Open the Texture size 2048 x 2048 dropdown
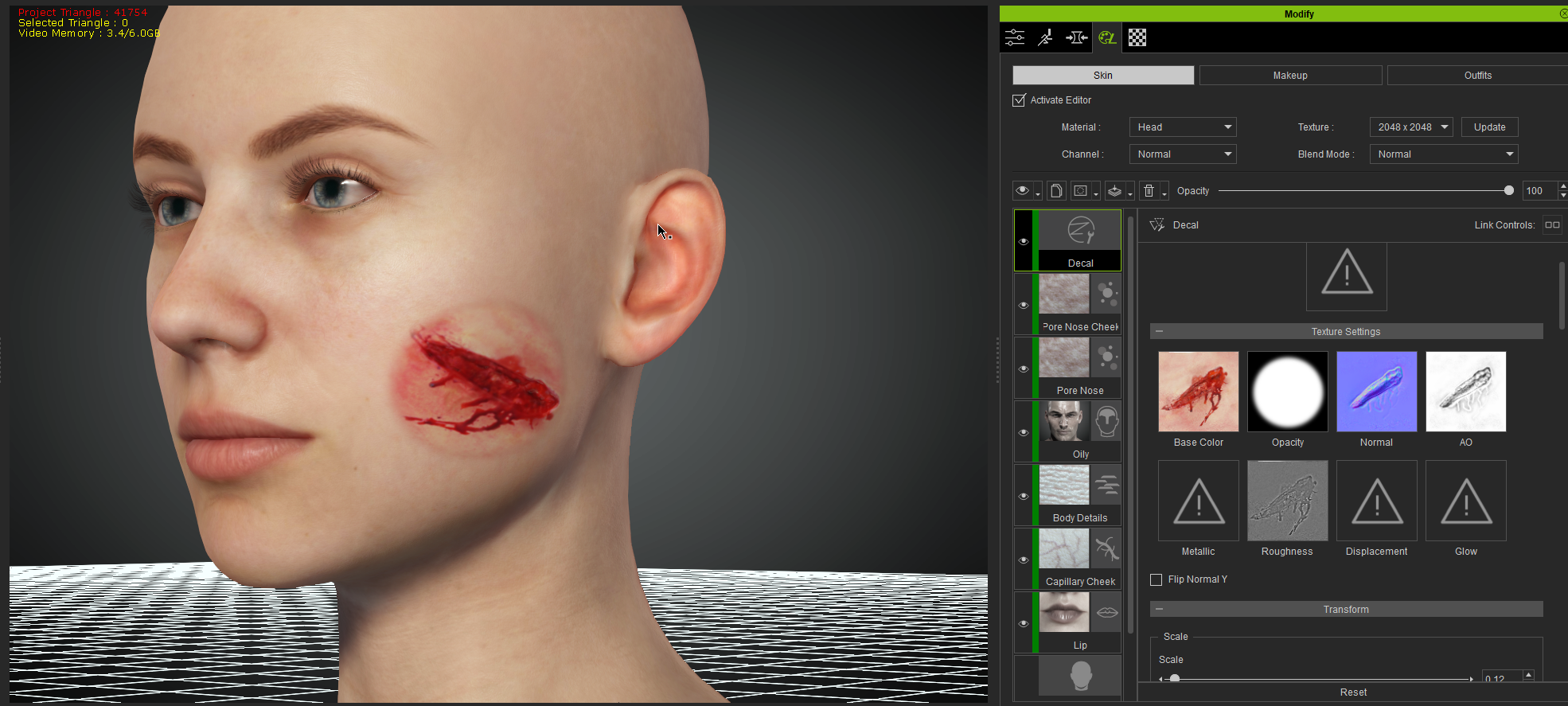 pyautogui.click(x=1411, y=127)
